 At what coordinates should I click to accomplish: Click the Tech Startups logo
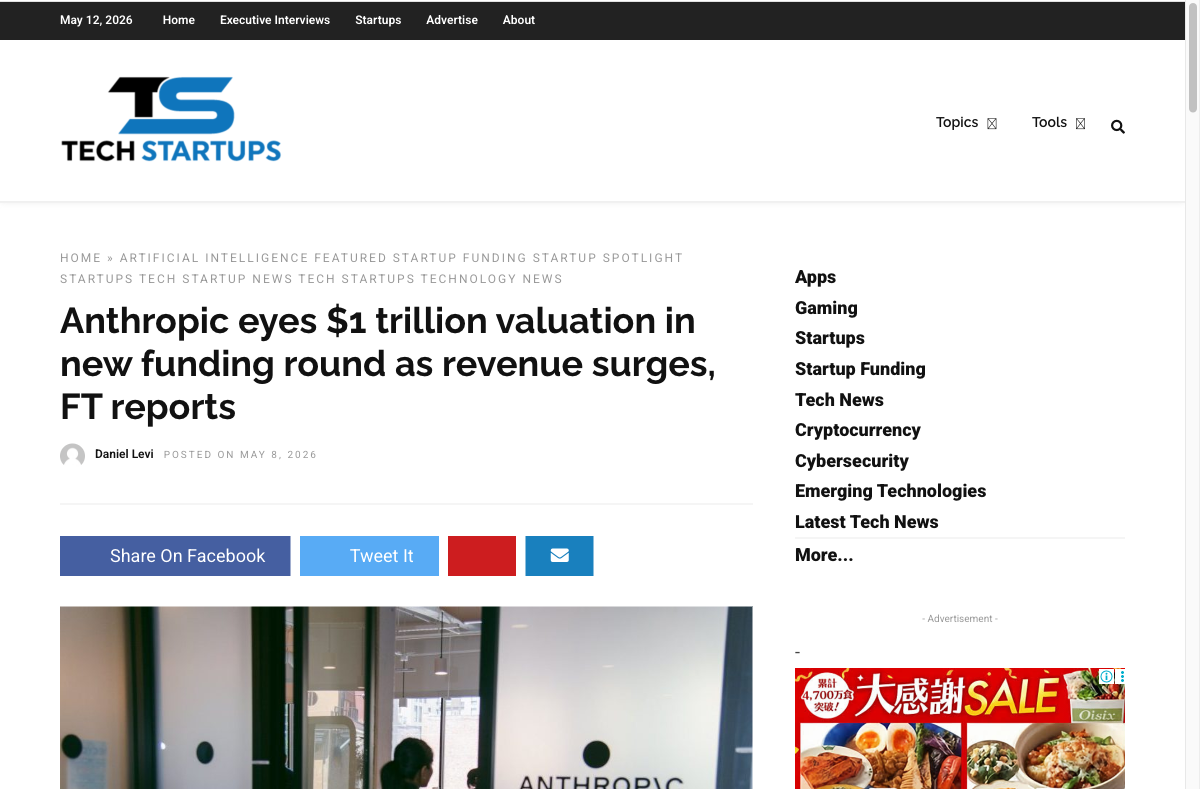click(171, 120)
